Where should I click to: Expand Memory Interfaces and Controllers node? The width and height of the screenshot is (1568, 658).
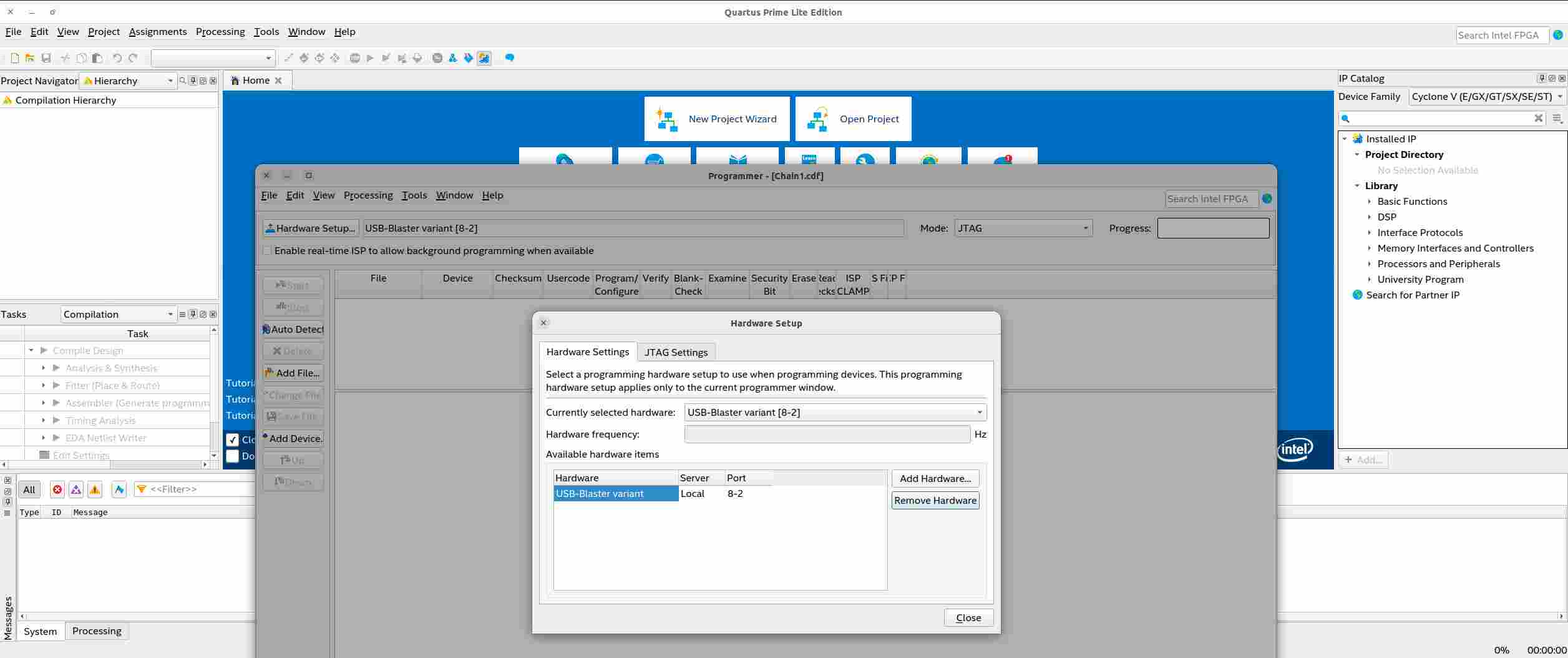1370,248
